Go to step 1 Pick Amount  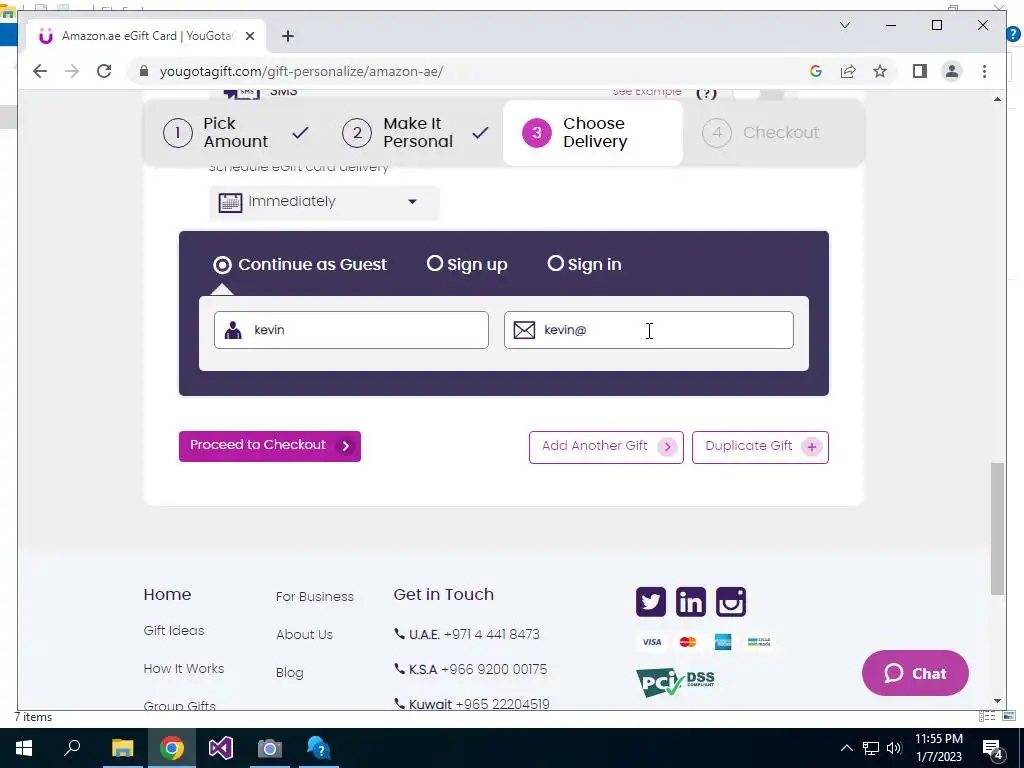pyautogui.click(x=235, y=133)
